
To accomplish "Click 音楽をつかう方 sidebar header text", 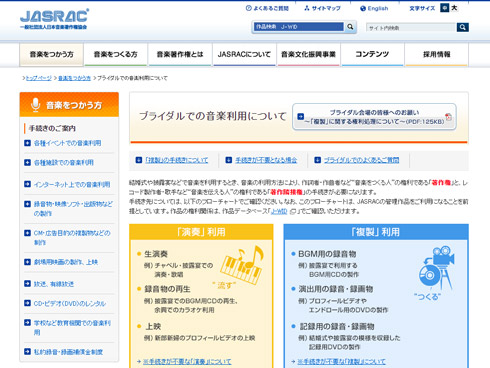I will click(74, 105).
